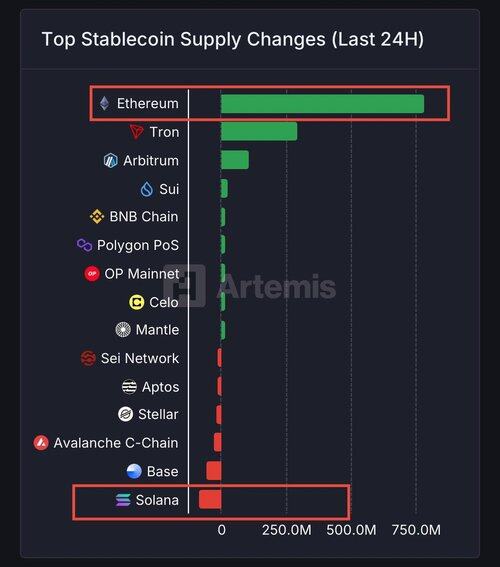Click the blue Sui droplet icon
This screenshot has width=500, height=567.
(x=147, y=189)
